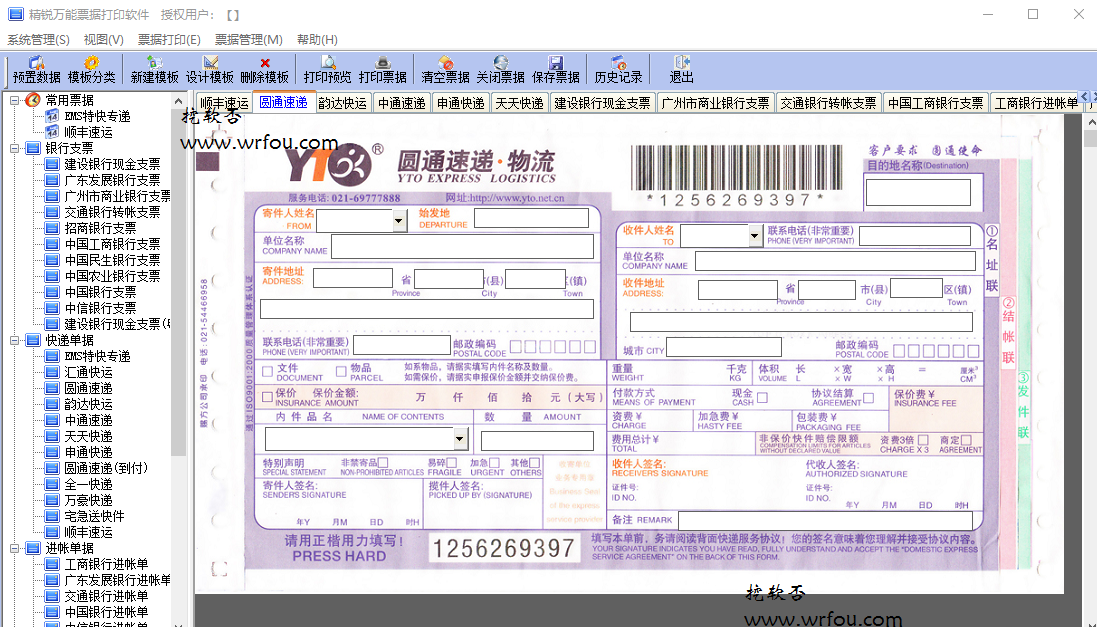The height and width of the screenshot is (627, 1097).
Task: Click the 模板分类 toolbar icon
Action: [92, 70]
